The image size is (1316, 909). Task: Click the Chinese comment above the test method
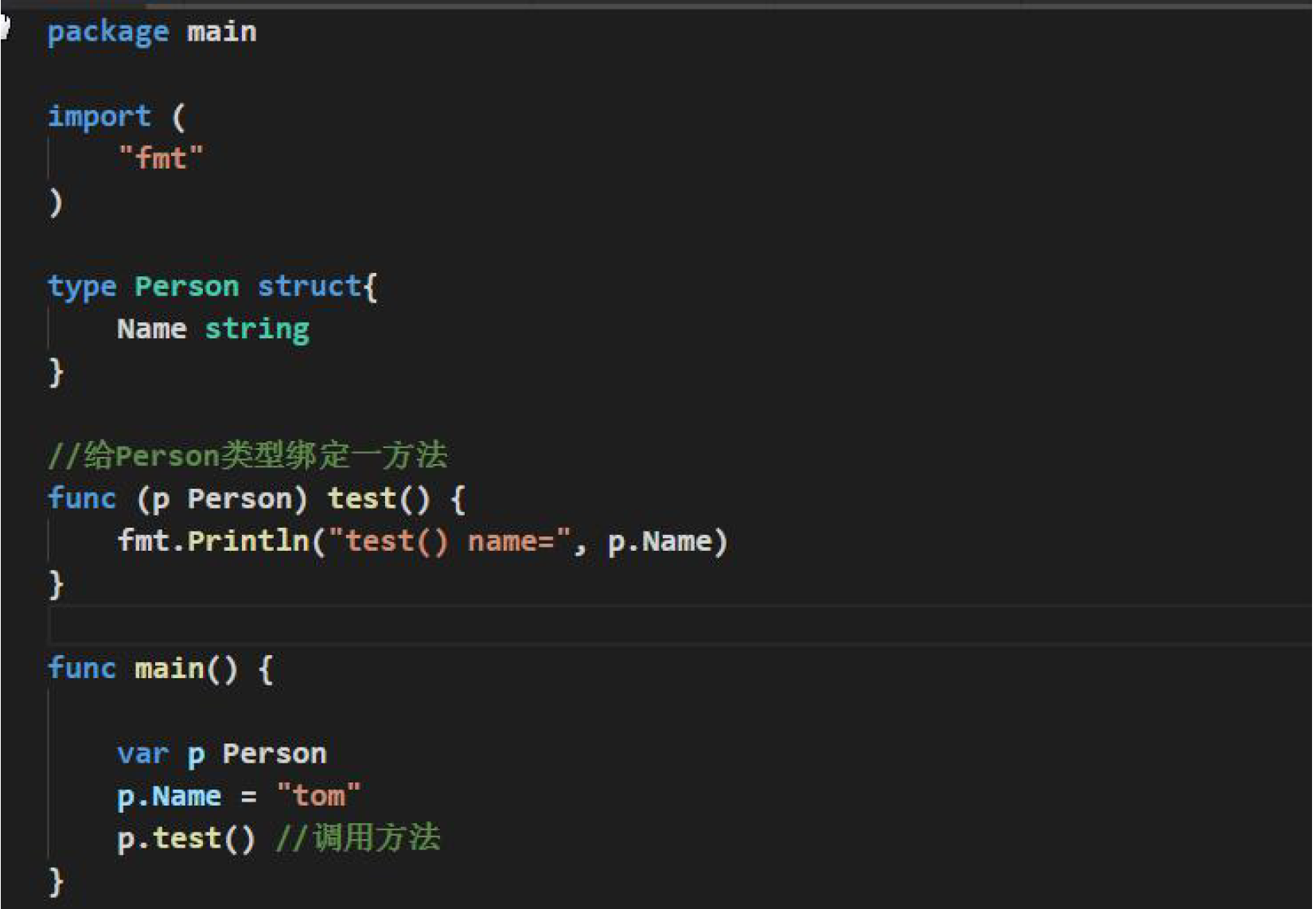pyautogui.click(x=247, y=455)
